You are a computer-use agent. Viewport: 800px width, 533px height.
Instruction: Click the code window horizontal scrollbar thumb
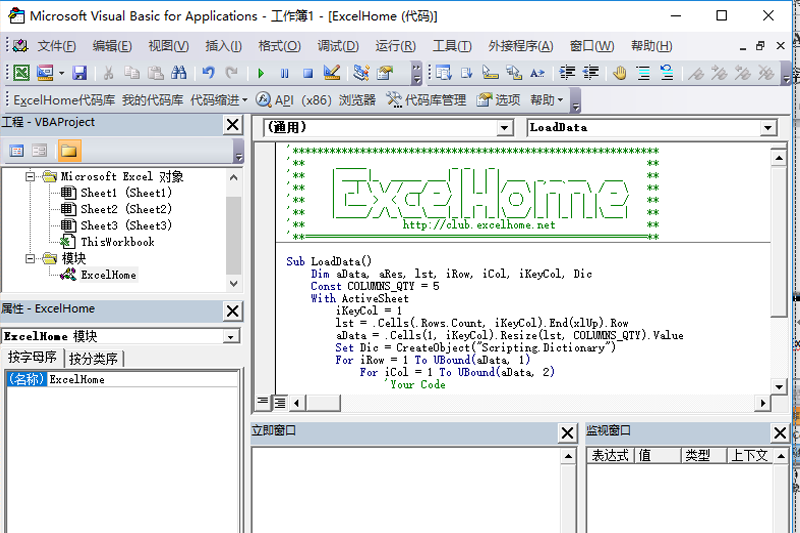pyautogui.click(x=322, y=403)
